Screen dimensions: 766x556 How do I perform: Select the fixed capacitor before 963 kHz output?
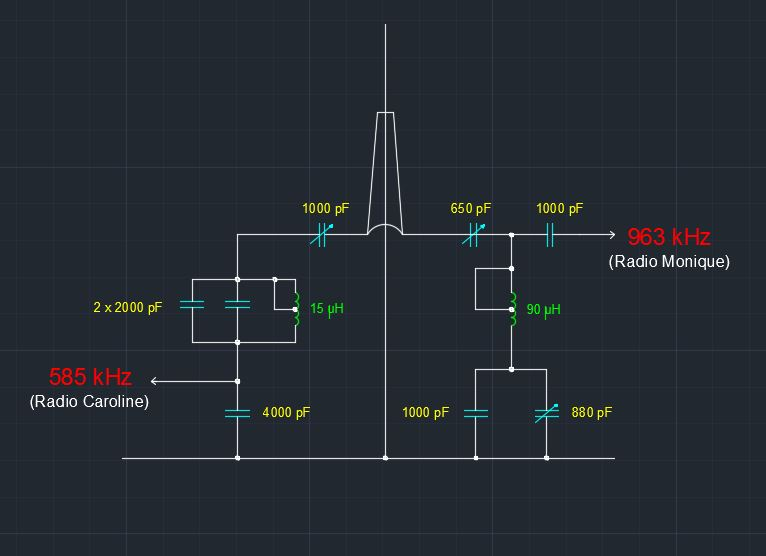click(x=550, y=235)
